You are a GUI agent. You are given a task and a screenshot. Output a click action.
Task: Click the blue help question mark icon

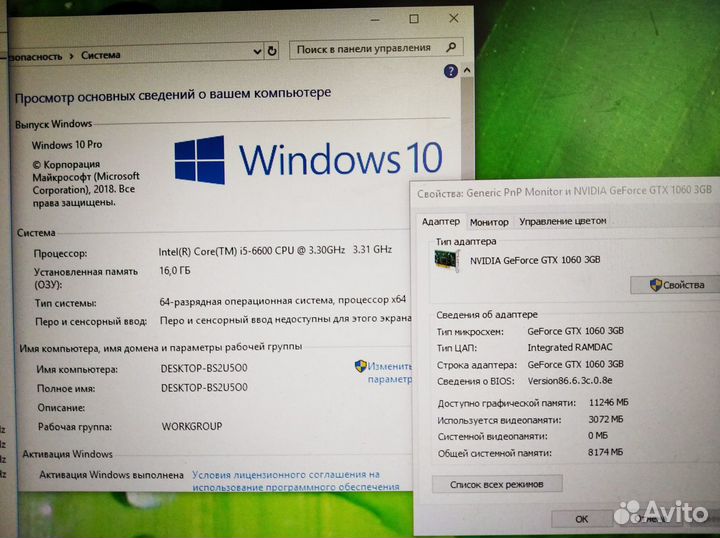pyautogui.click(x=450, y=71)
